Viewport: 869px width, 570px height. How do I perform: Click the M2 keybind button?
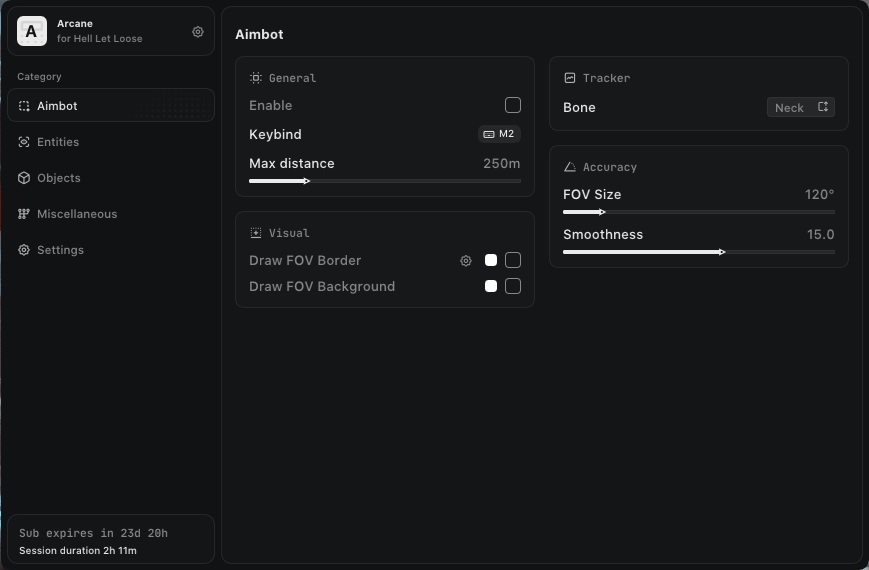click(x=499, y=134)
